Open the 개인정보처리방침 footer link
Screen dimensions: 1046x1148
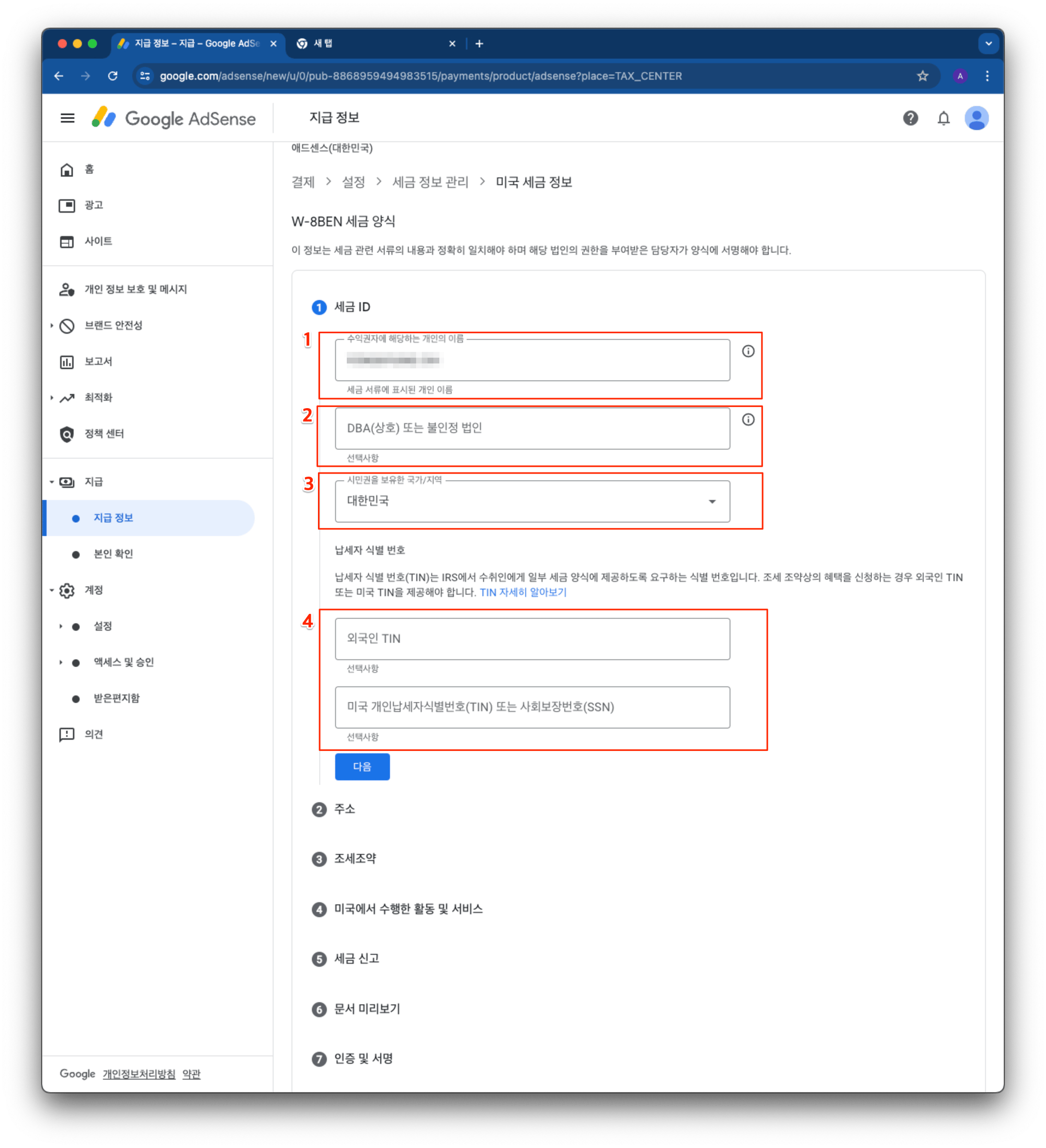tap(139, 1074)
